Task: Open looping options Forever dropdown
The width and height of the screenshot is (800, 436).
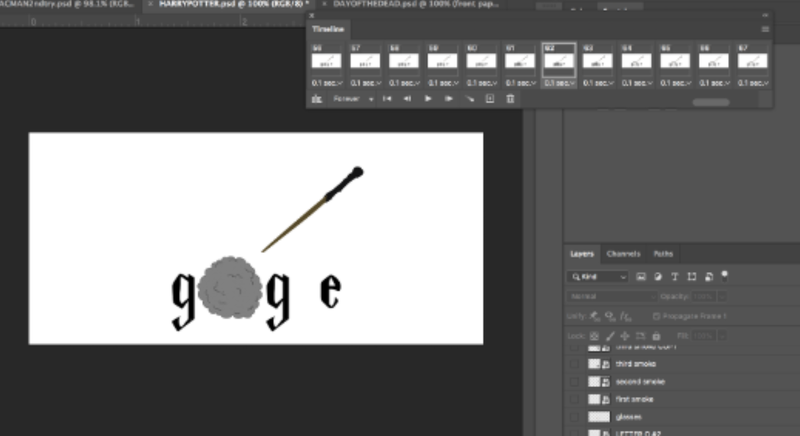Action: pyautogui.click(x=353, y=99)
